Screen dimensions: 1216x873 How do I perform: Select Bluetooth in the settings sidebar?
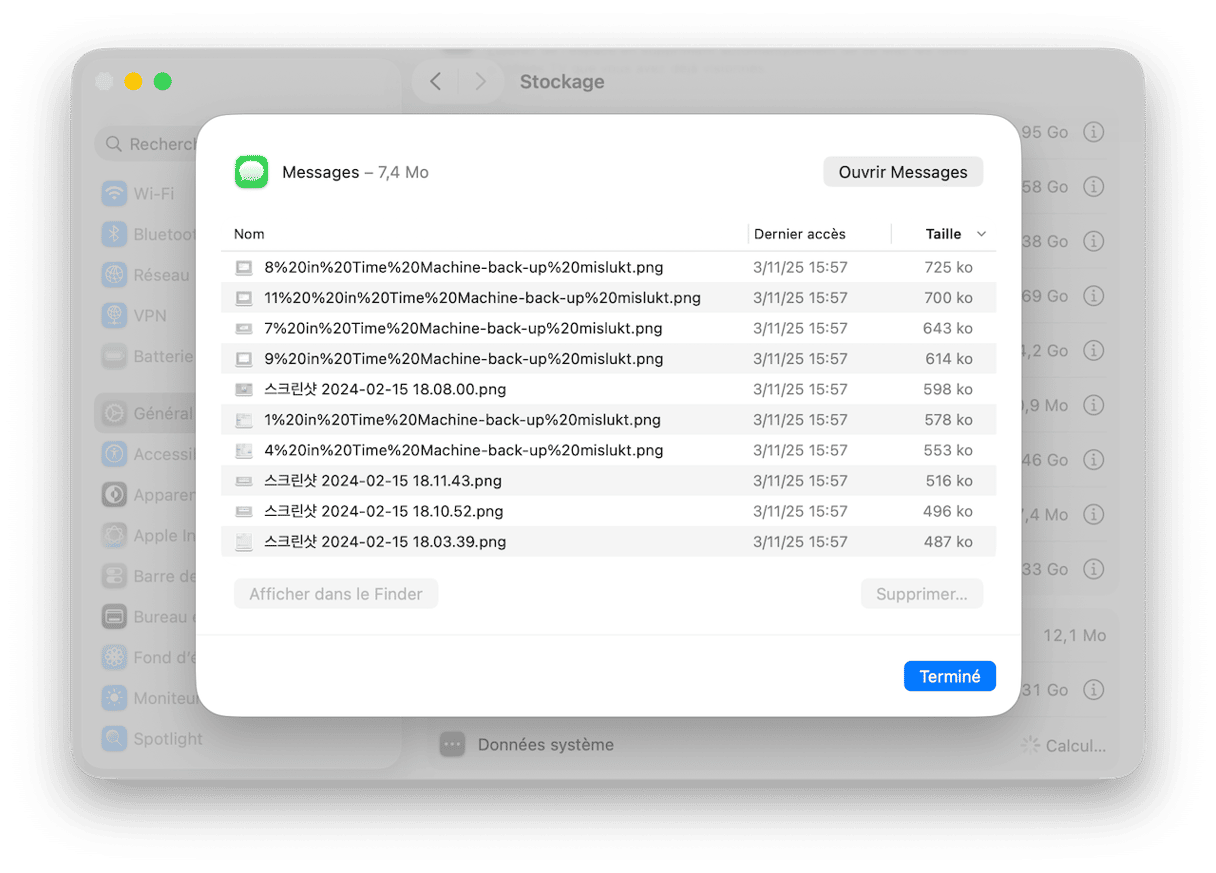(x=148, y=234)
